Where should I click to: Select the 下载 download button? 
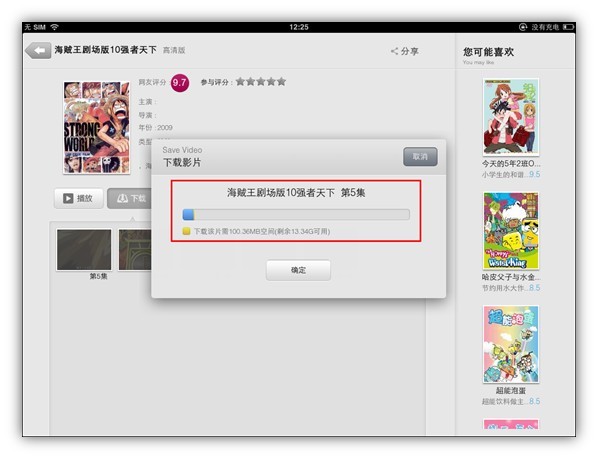tap(130, 198)
